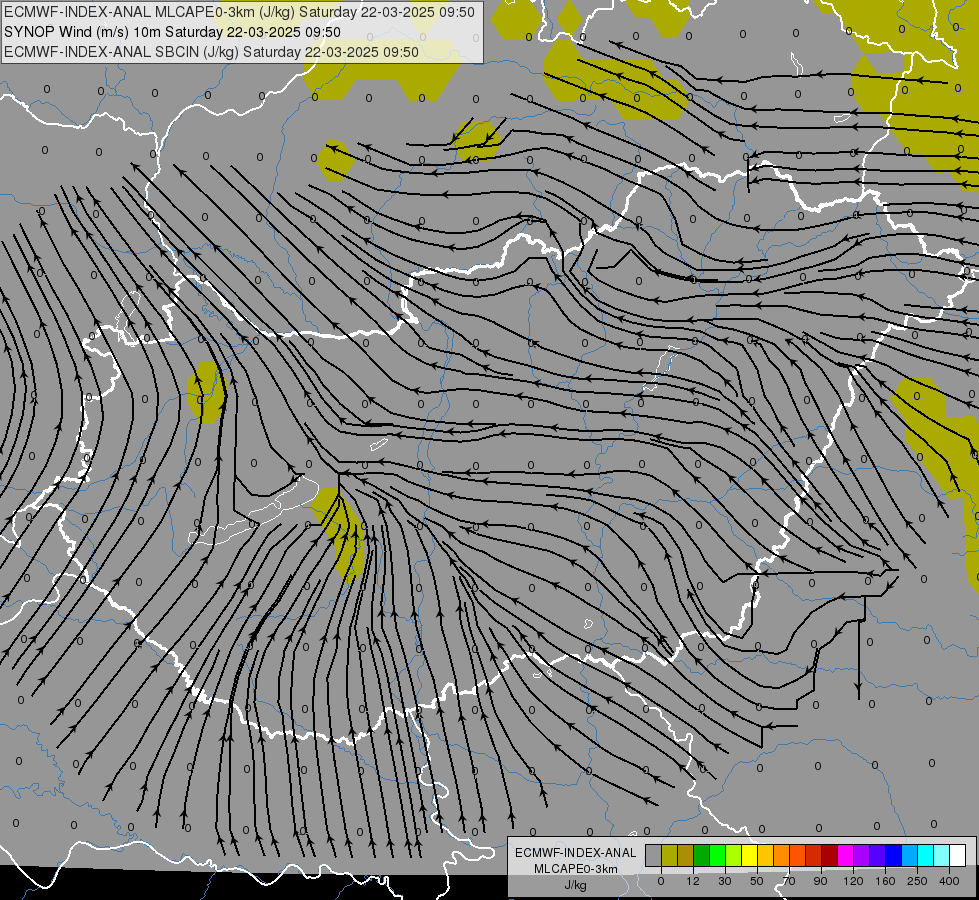Click the SBCIN title line
The image size is (979, 900).
(x=211, y=52)
